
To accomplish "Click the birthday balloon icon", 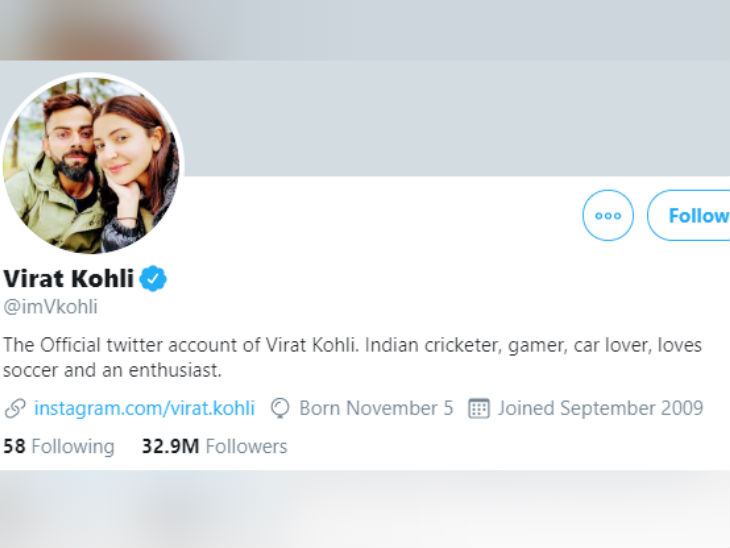I will coord(280,408).
